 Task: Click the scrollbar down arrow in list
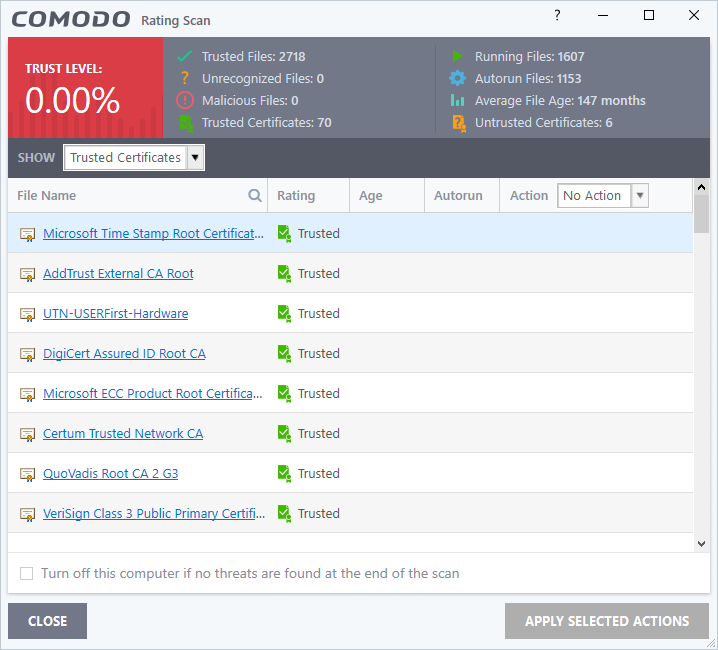coord(701,543)
